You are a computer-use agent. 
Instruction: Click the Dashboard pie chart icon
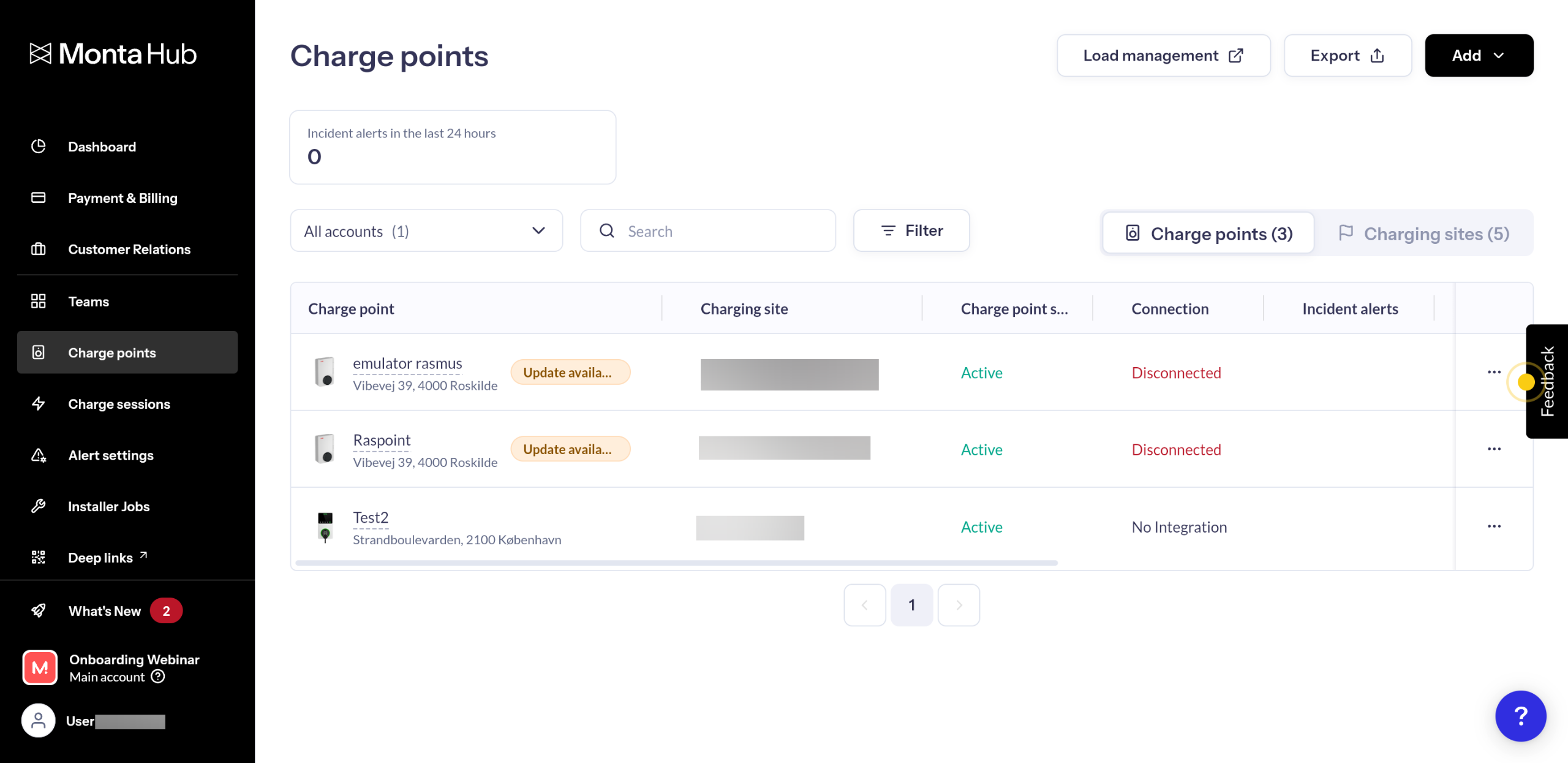39,146
